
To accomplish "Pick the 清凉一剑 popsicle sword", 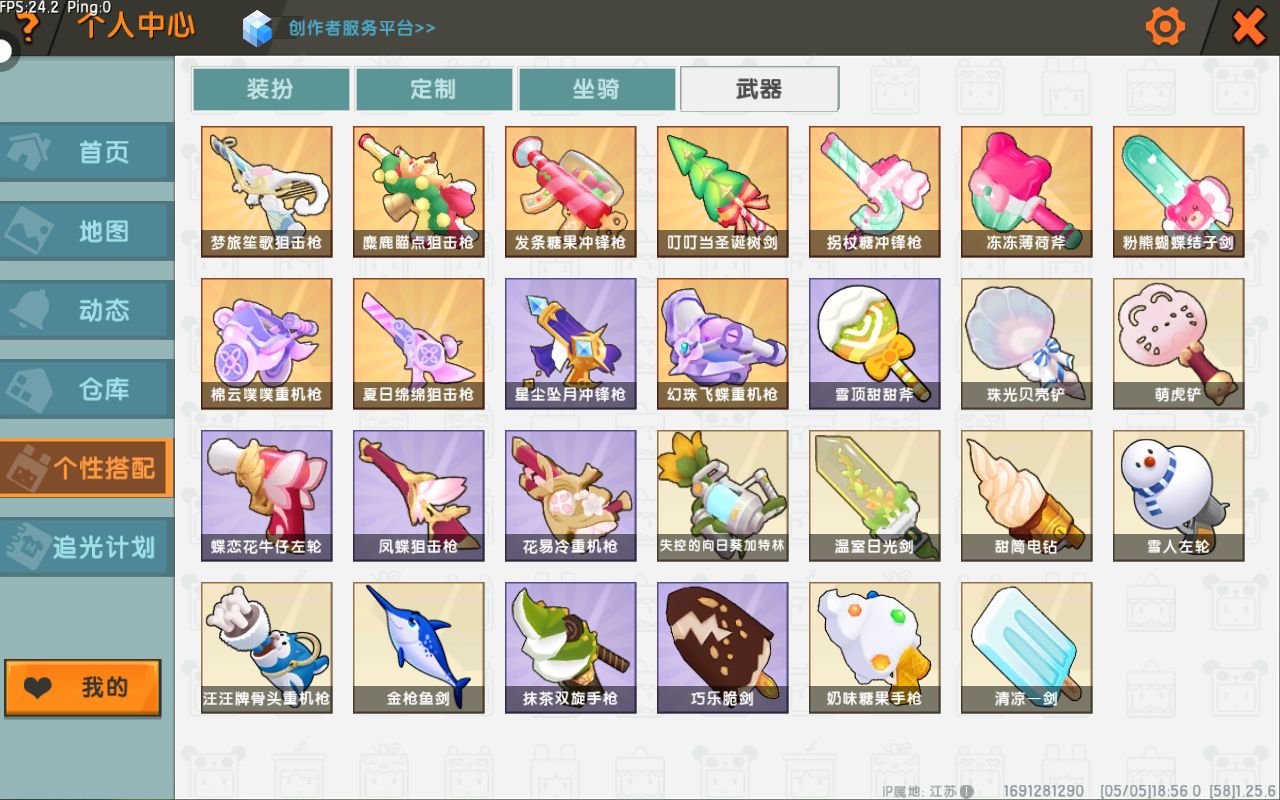I will [1027, 648].
